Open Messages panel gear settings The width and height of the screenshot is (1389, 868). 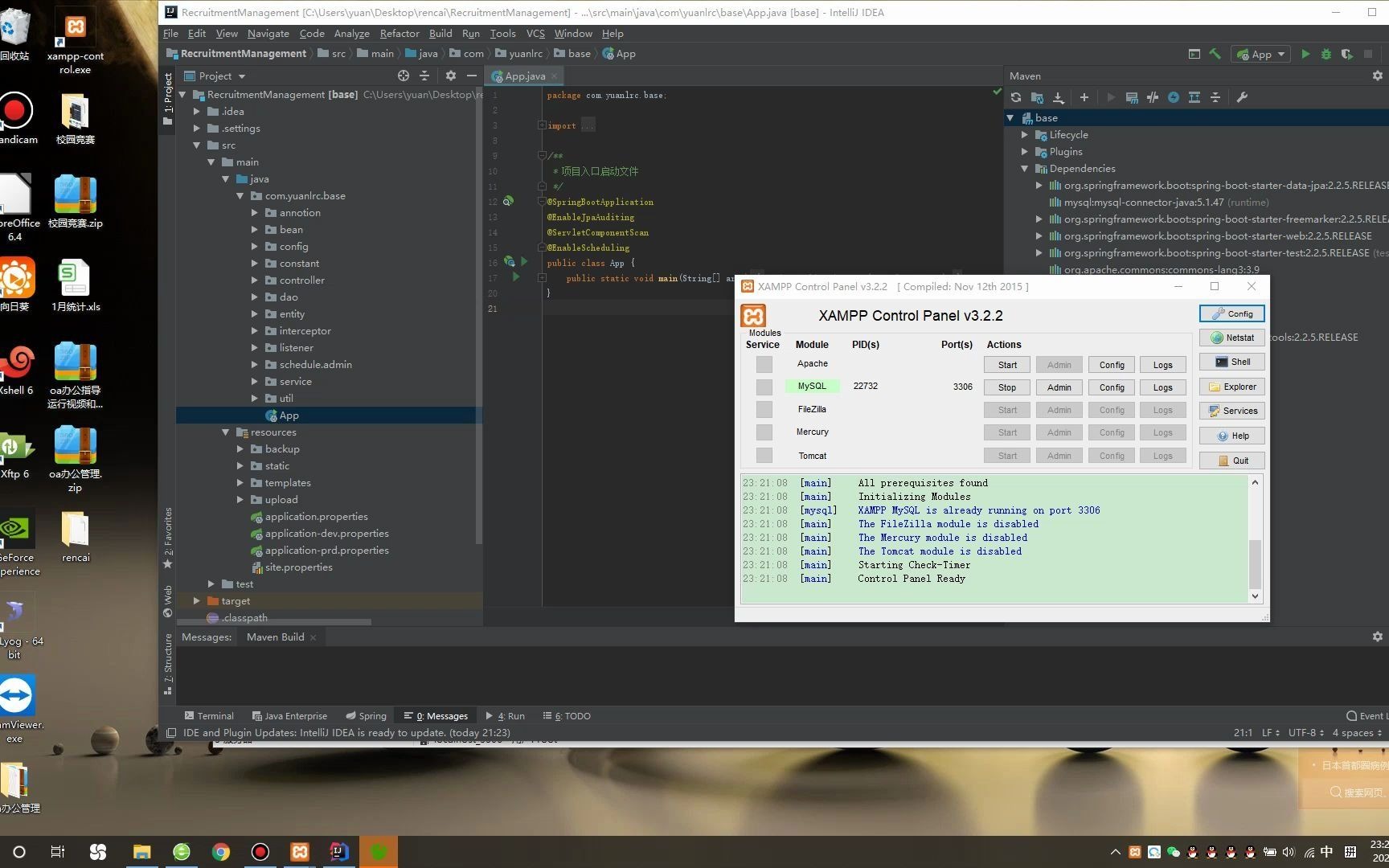click(1378, 637)
